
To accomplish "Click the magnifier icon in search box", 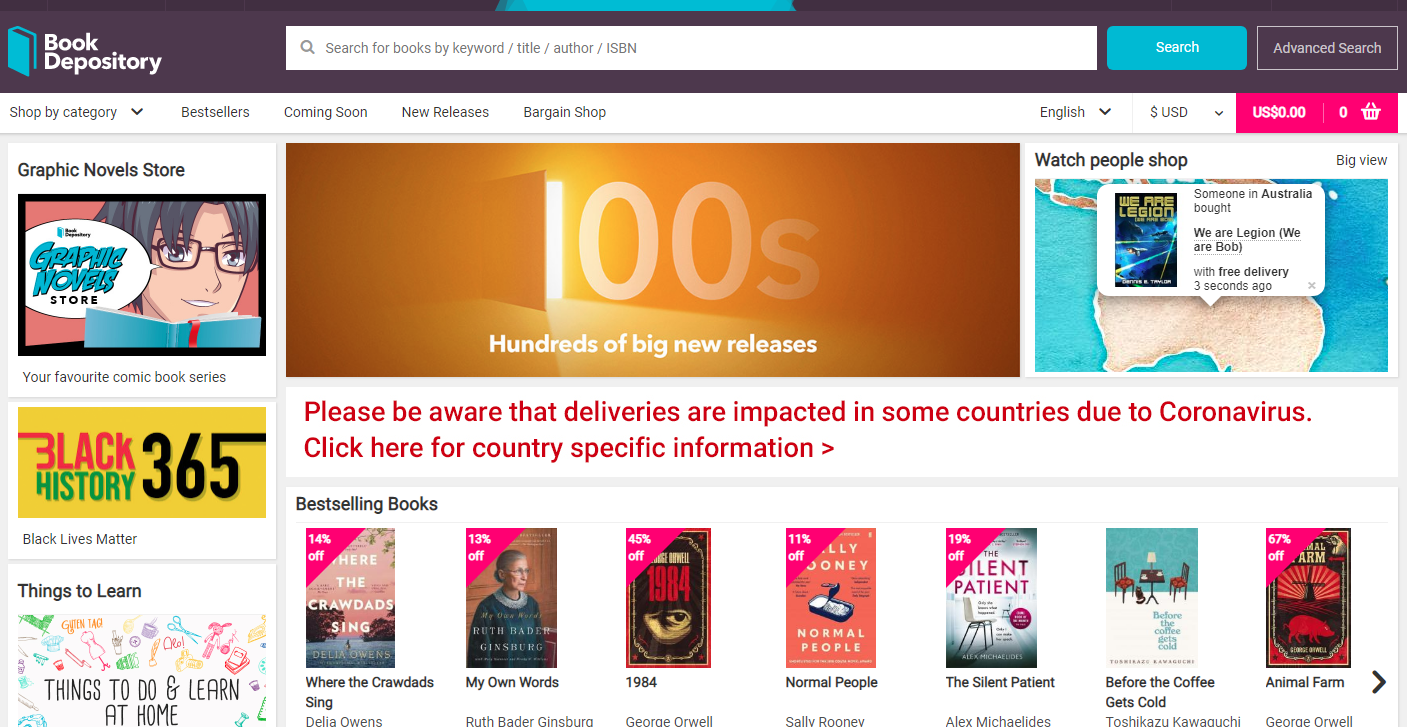I will 308,48.
